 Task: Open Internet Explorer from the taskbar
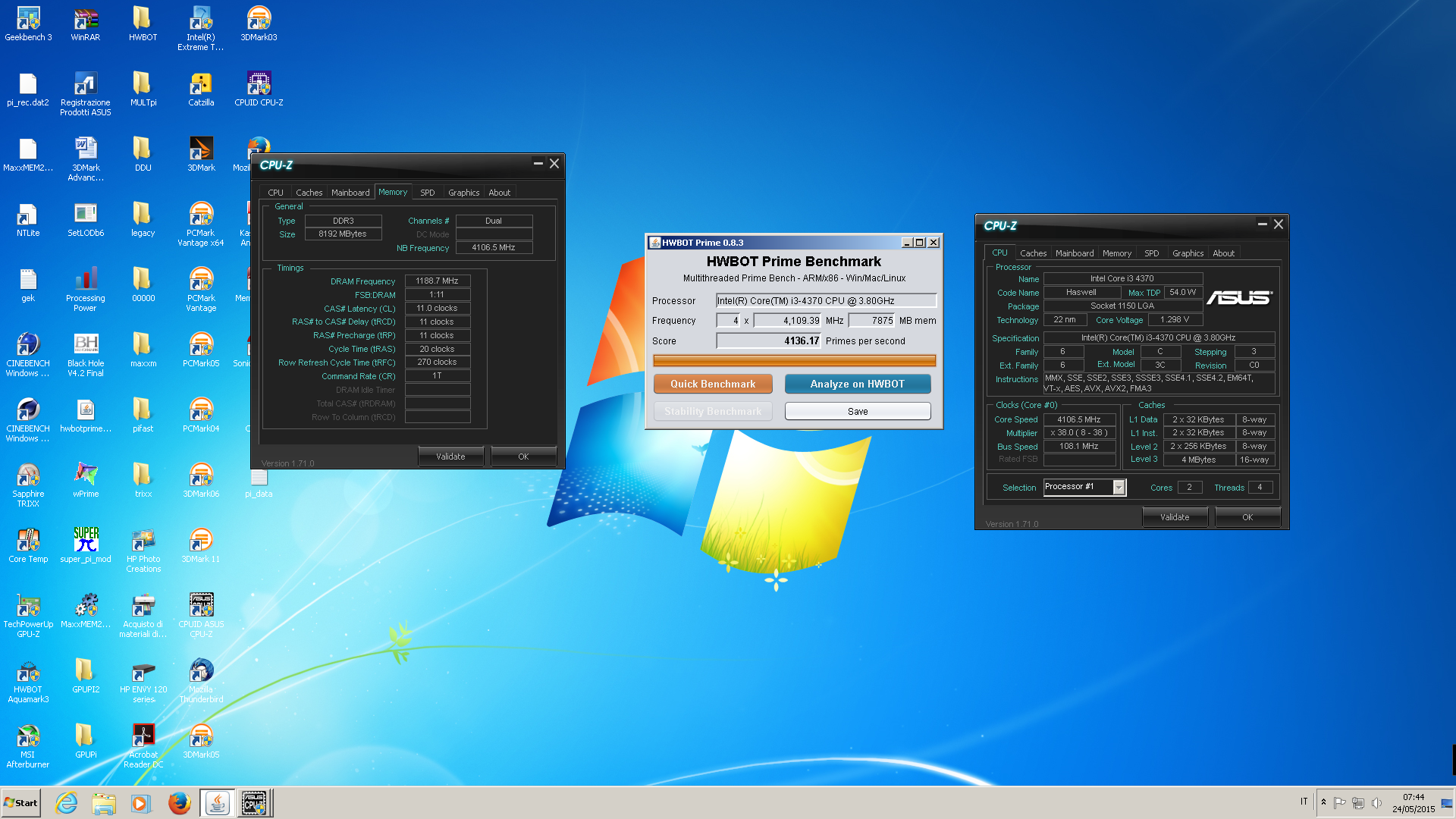point(67,803)
